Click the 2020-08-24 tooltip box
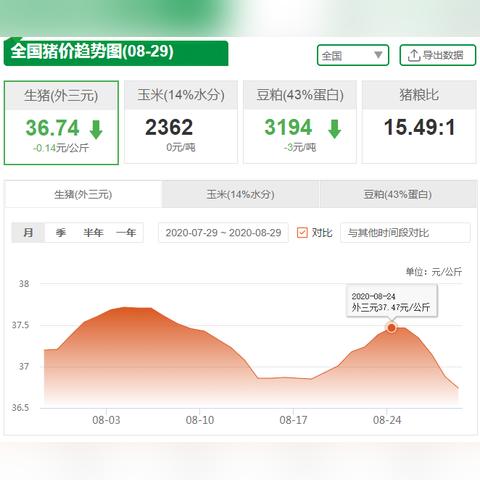 (x=392, y=301)
